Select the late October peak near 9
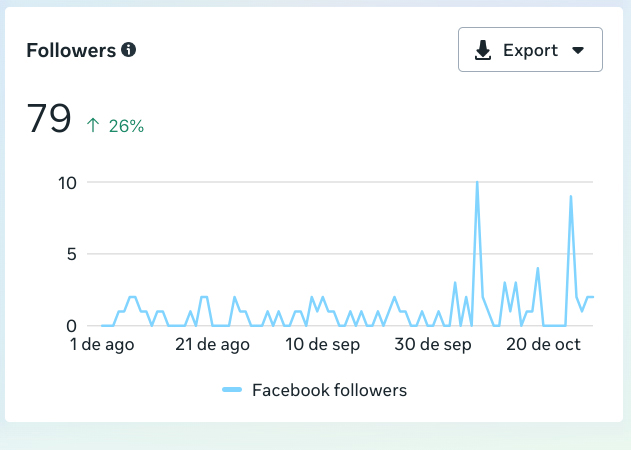Image resolution: width=631 pixels, height=450 pixels. pyautogui.click(x=570, y=197)
